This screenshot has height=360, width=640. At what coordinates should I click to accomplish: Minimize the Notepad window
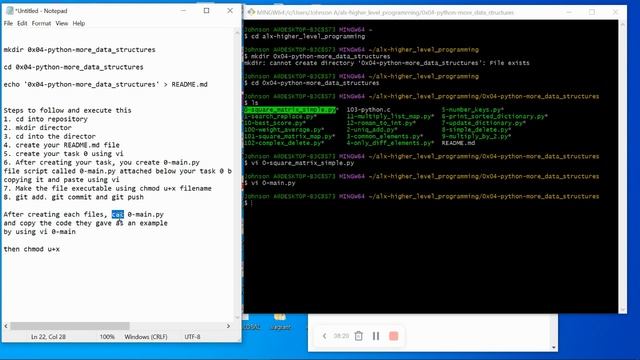183,11
